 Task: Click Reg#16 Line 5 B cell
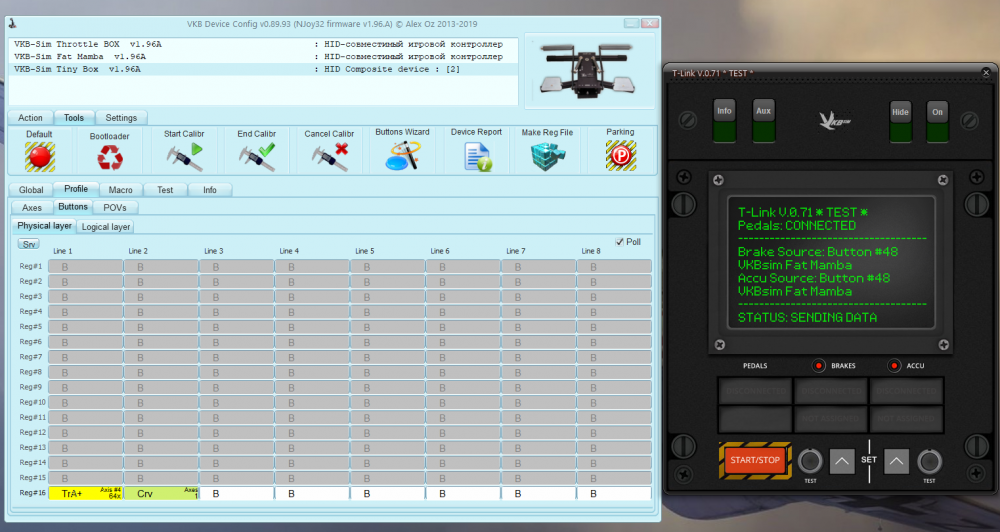(x=388, y=493)
